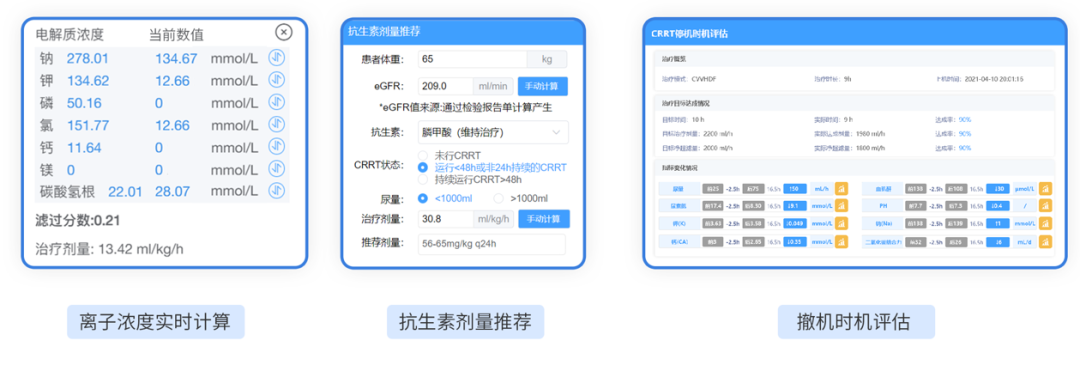The width and height of the screenshot is (1080, 365).
Task: Click the 治疗模式 CVVHDF value
Action: pos(703,79)
